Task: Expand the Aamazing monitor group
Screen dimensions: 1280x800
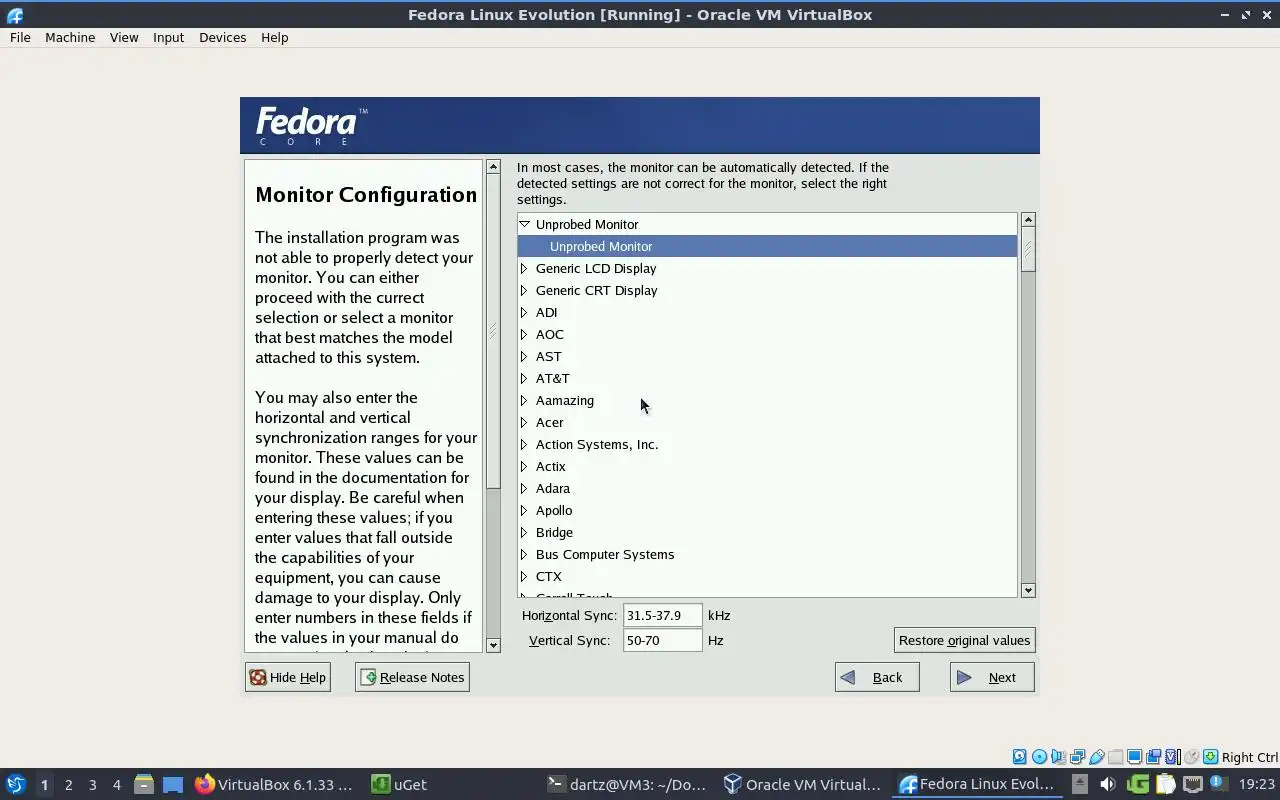Action: [x=524, y=400]
